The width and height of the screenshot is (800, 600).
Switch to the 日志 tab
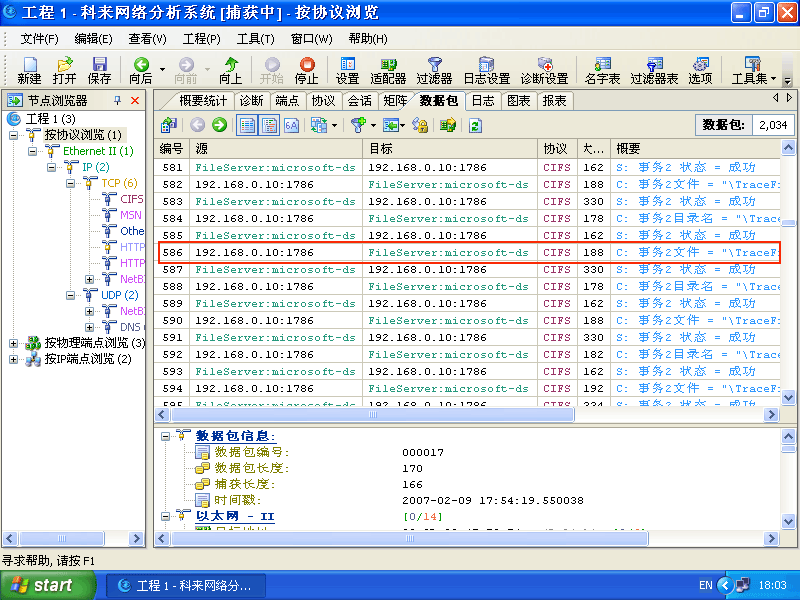pos(483,101)
